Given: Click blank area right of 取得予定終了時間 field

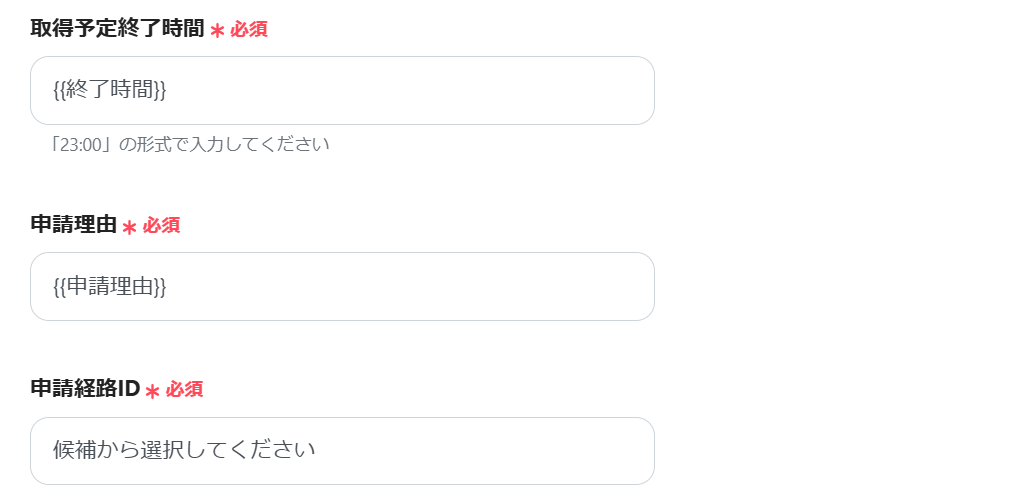Looking at the screenshot, I should 830,91.
